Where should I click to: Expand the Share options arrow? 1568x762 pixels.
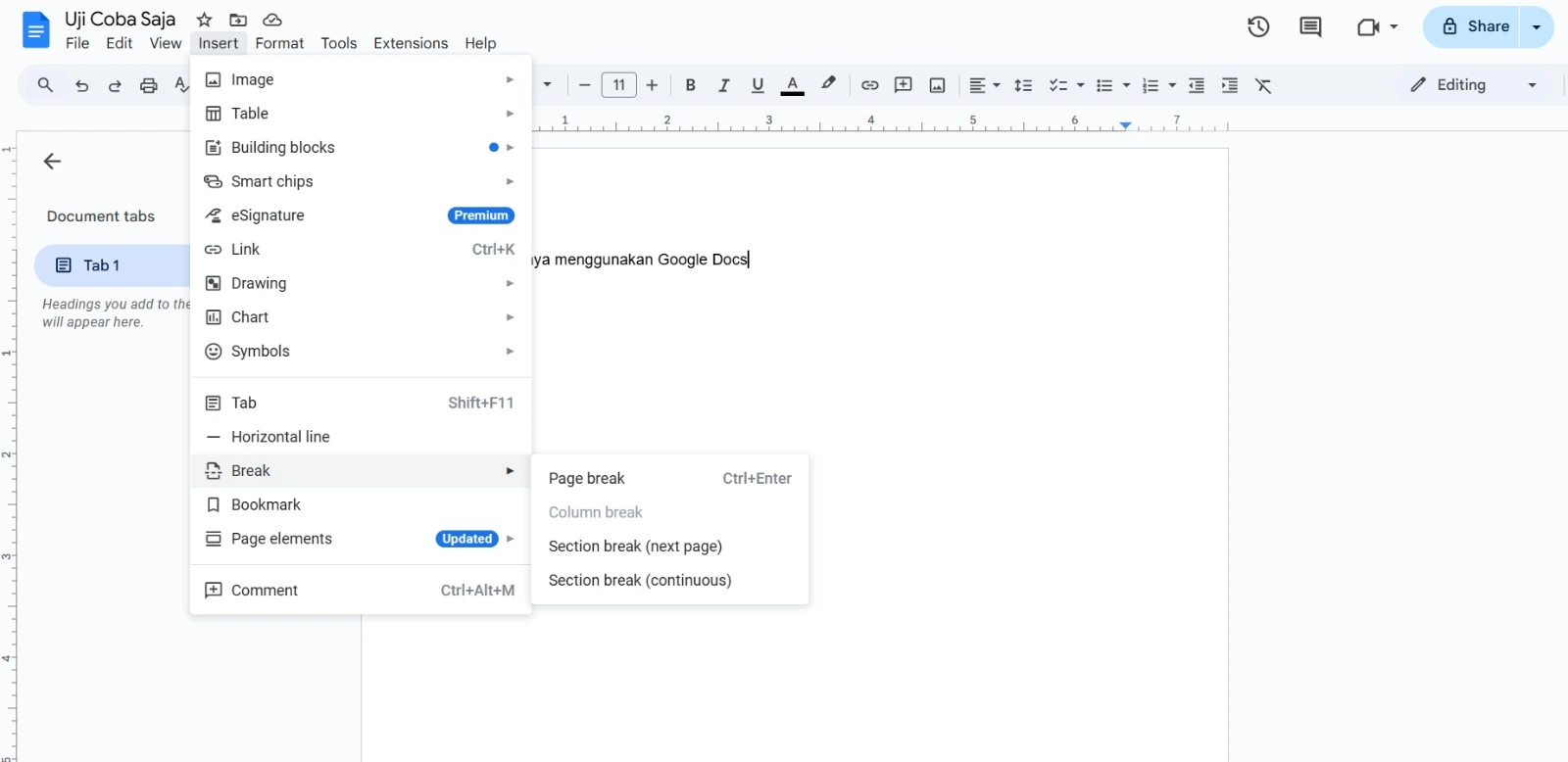pyautogui.click(x=1536, y=27)
